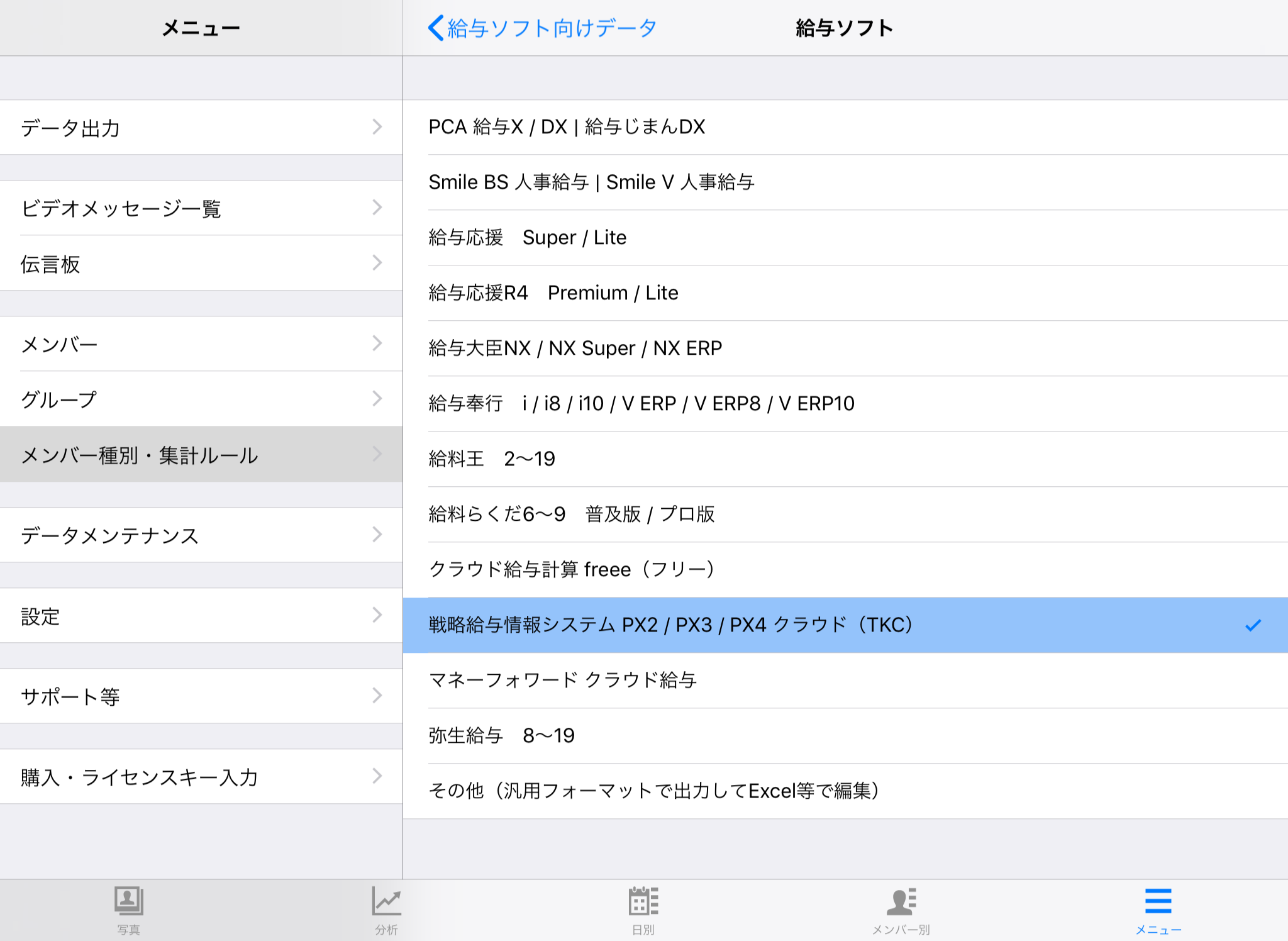This screenshot has height=941, width=1288.
Task: Open the グループ menu item
Action: 201,399
